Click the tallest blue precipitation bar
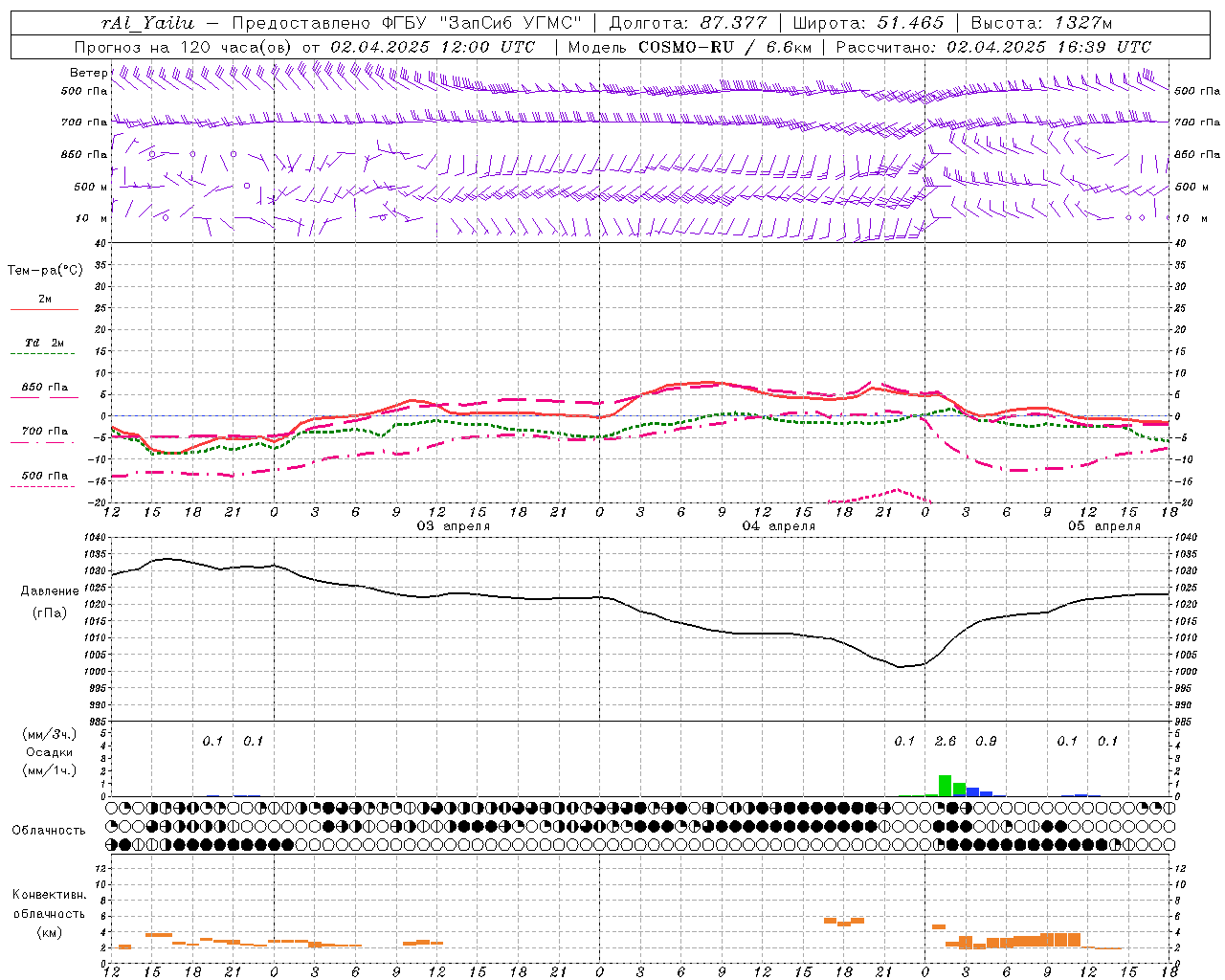1225x980 pixels. point(972,791)
